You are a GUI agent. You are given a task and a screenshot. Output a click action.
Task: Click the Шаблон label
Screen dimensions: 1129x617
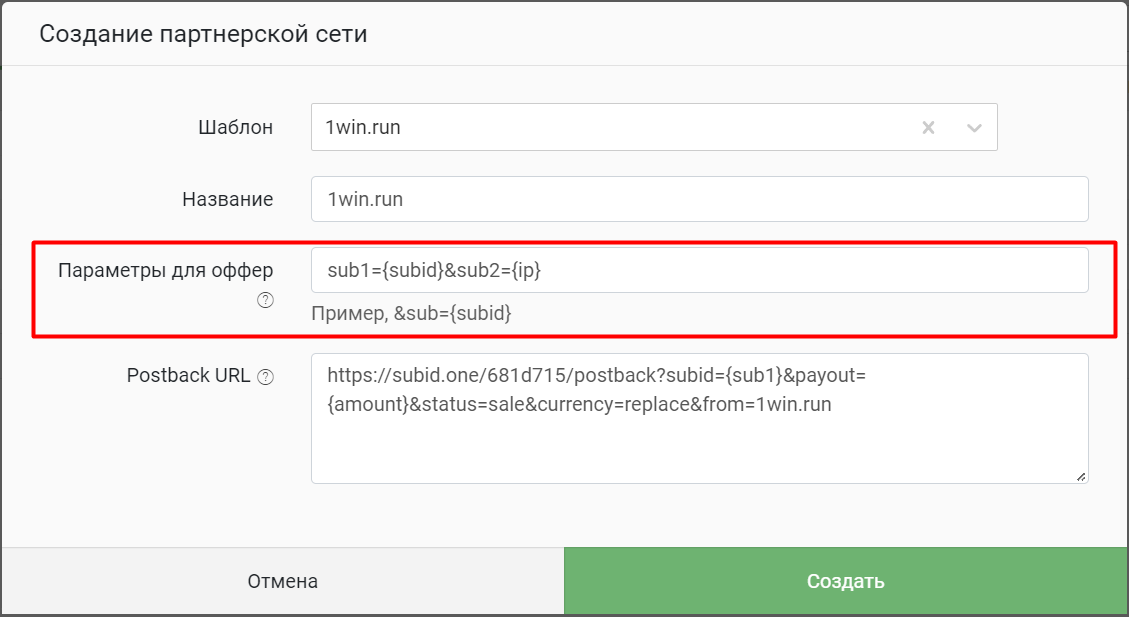[235, 127]
